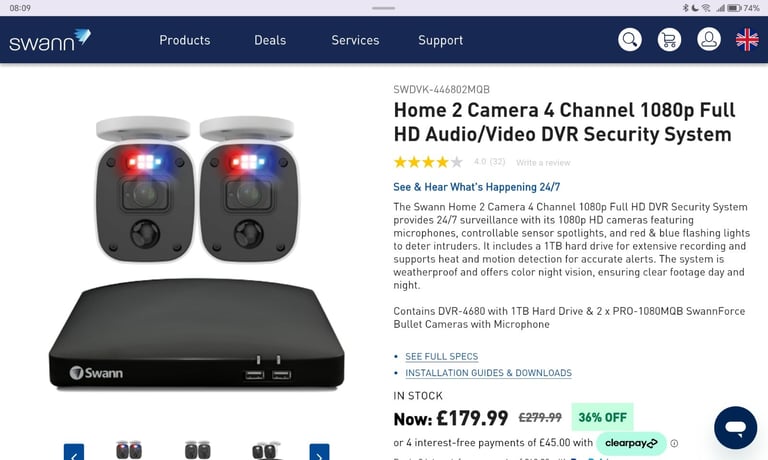Click Write a review link
The width and height of the screenshot is (768, 460).
(543, 163)
